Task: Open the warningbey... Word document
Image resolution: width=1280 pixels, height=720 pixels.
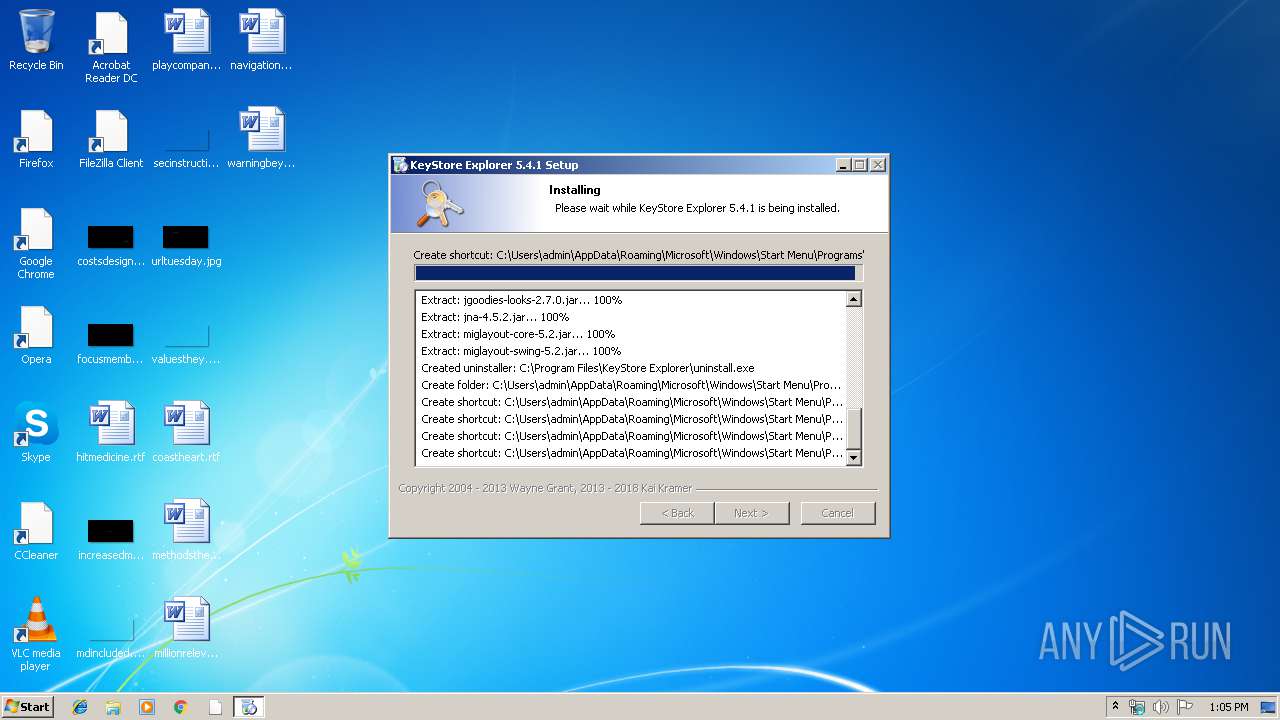Action: tap(261, 138)
